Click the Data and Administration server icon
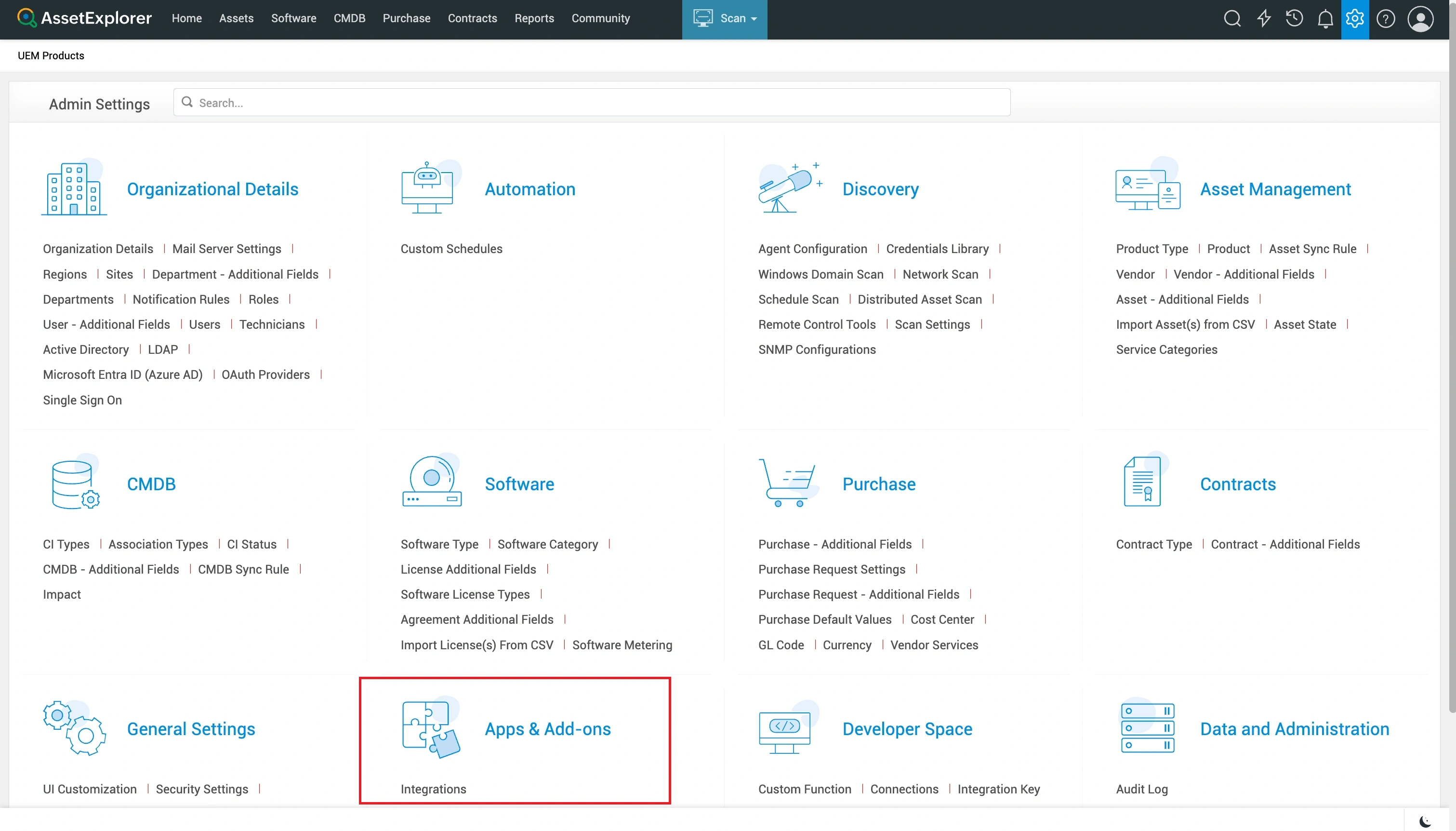The height and width of the screenshot is (831, 1456). tap(1148, 726)
